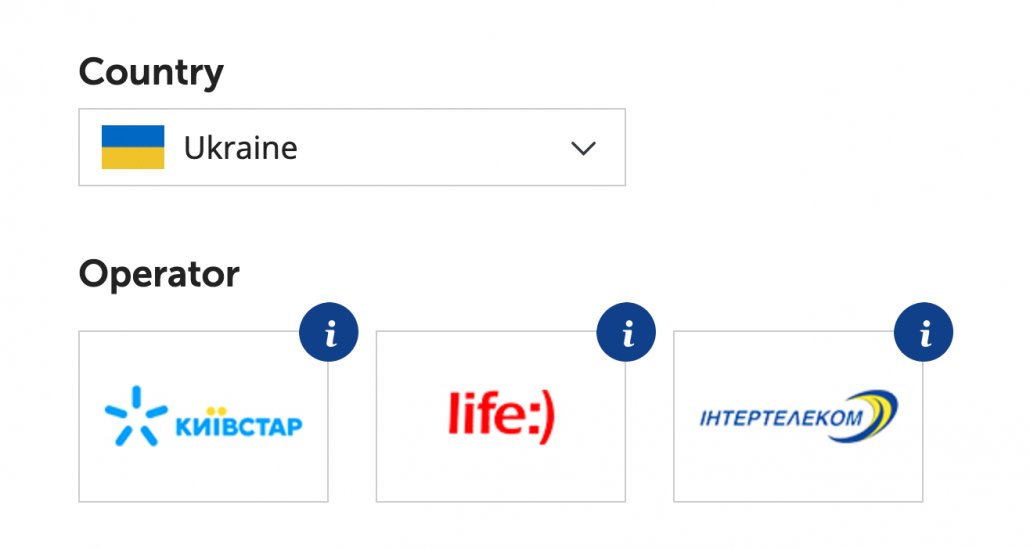Click the blank area of the country box
The image size is (1030, 548).
point(434,147)
